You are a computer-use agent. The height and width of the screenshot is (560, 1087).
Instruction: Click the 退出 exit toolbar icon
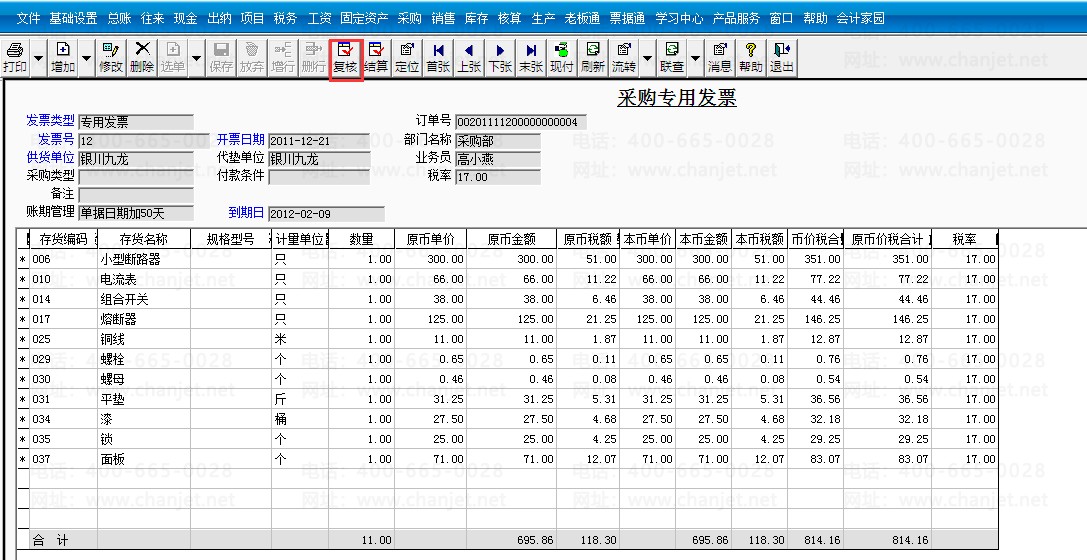click(781, 58)
